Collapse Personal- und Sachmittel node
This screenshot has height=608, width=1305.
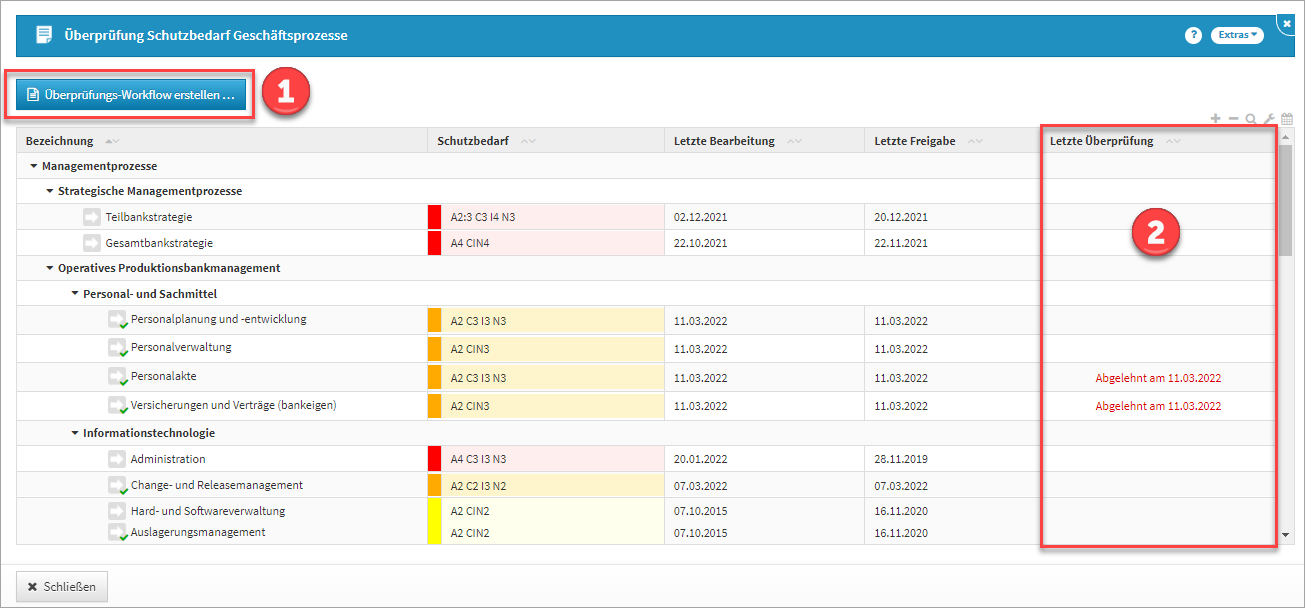pos(75,294)
